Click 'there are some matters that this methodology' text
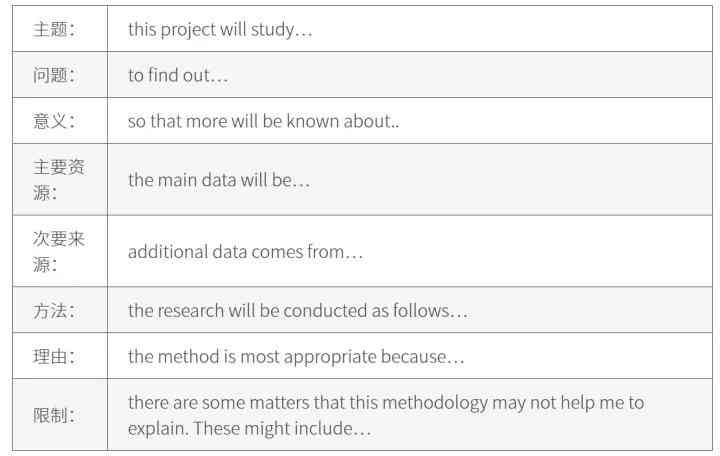The image size is (720, 456). click(x=308, y=403)
